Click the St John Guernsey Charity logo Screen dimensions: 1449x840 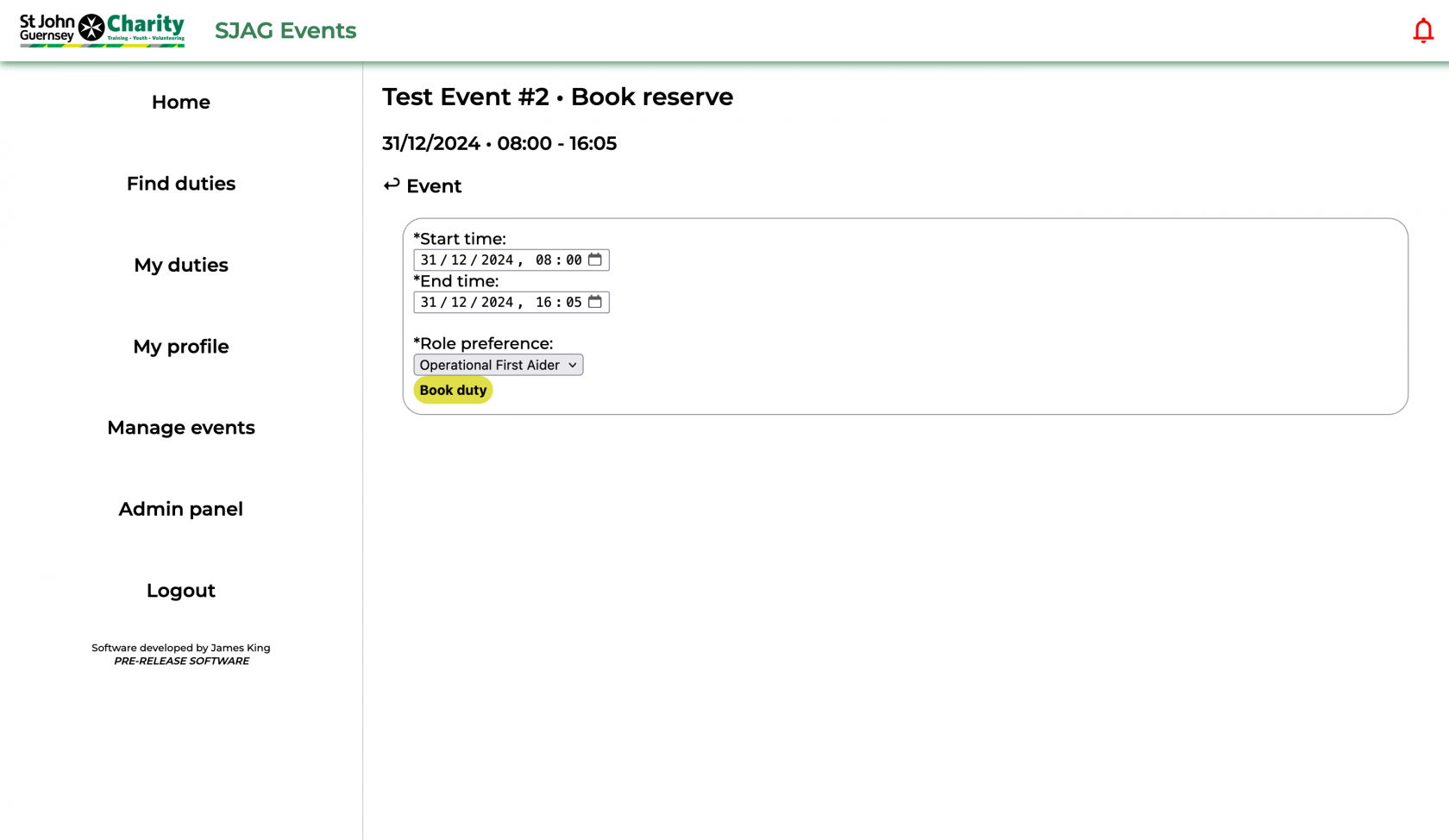tap(101, 28)
